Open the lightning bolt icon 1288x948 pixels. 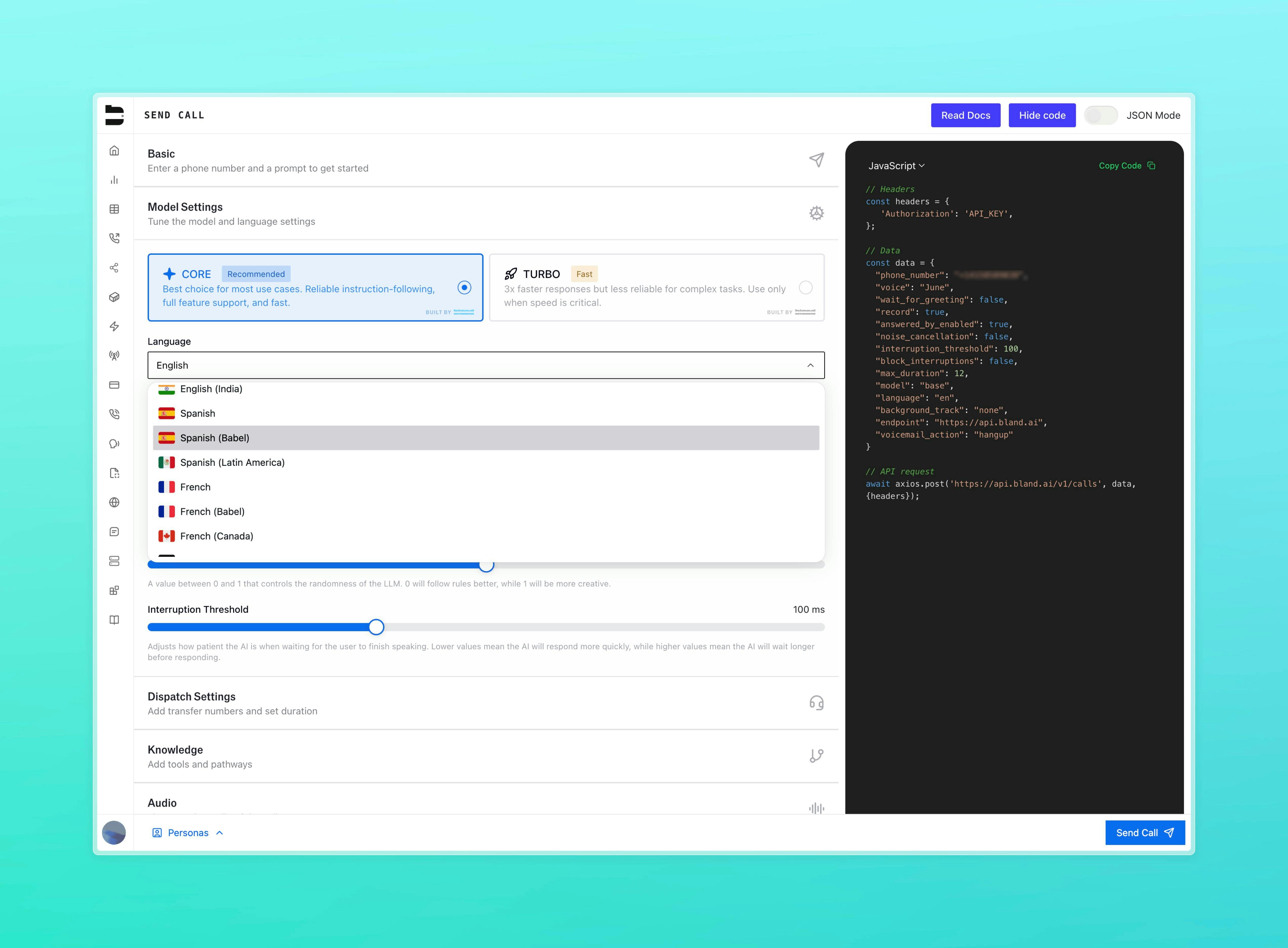point(114,327)
